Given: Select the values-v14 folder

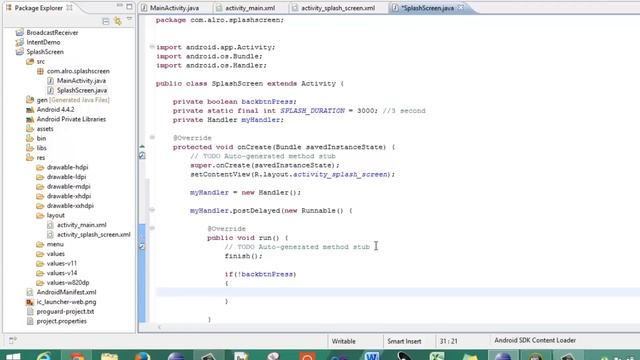Looking at the screenshot, I should click(62, 273).
